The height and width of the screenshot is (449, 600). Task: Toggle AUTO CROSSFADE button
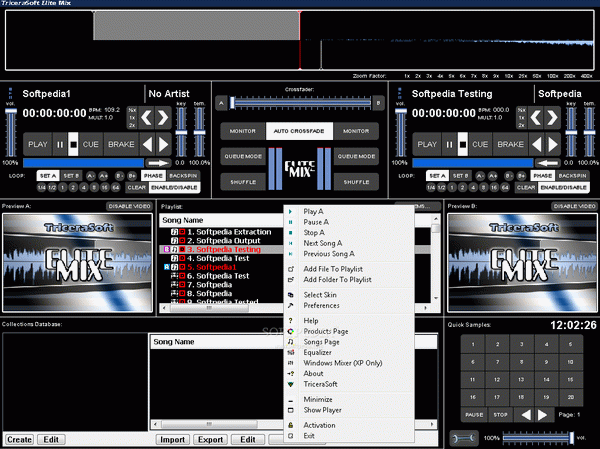click(x=299, y=131)
